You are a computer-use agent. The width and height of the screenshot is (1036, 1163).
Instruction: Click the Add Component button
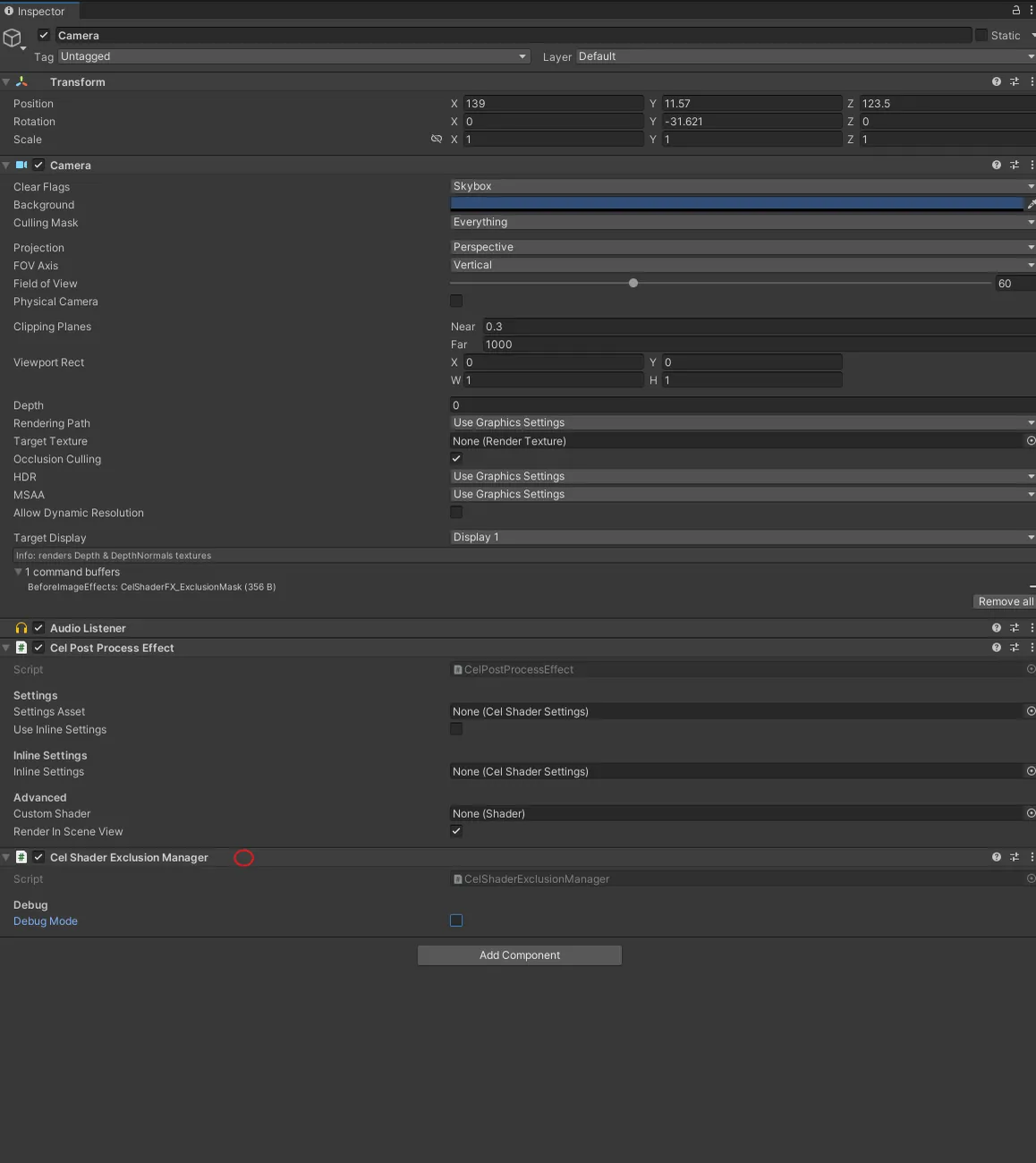click(x=520, y=955)
